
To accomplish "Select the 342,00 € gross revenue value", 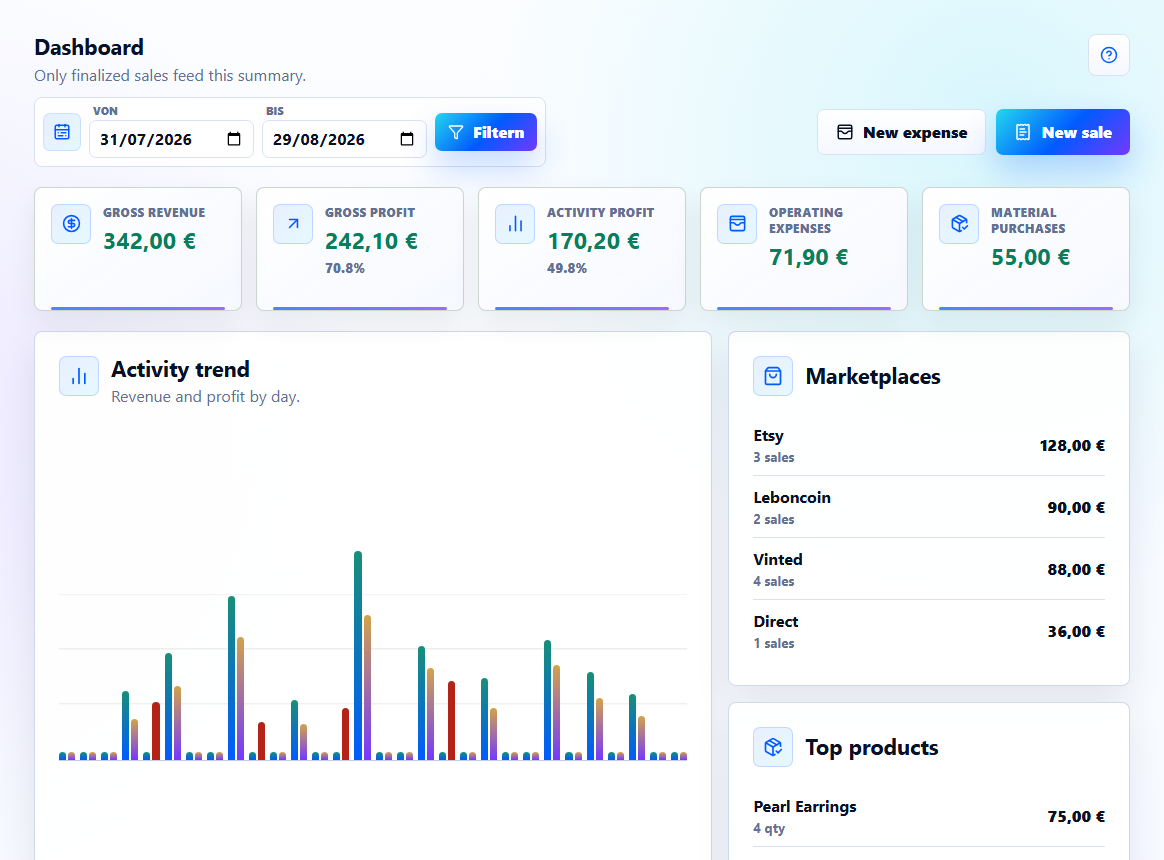I will (149, 241).
